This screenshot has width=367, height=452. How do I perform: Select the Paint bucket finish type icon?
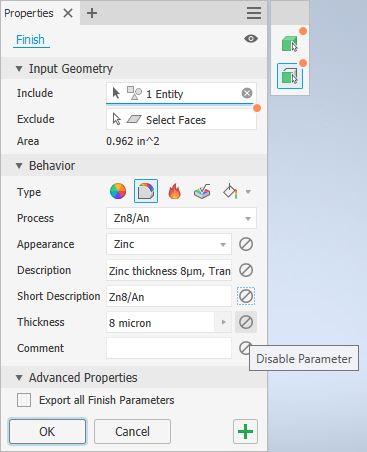point(230,191)
